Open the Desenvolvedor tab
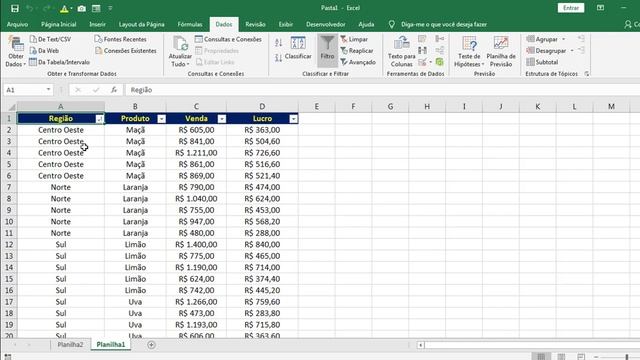This screenshot has width=640, height=360. click(x=326, y=24)
